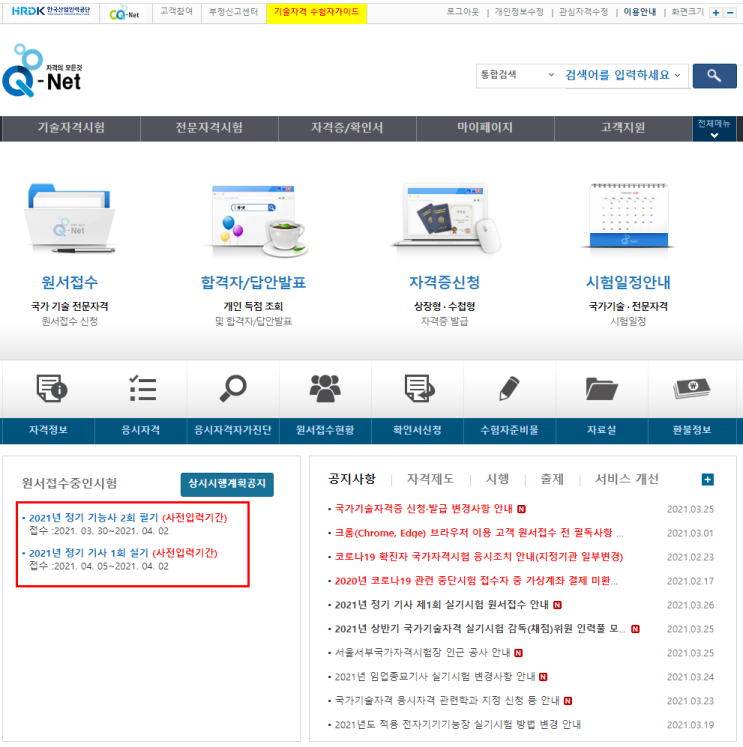The image size is (743, 747).
Task: Click the 고객참여 top link
Action: pos(176,11)
